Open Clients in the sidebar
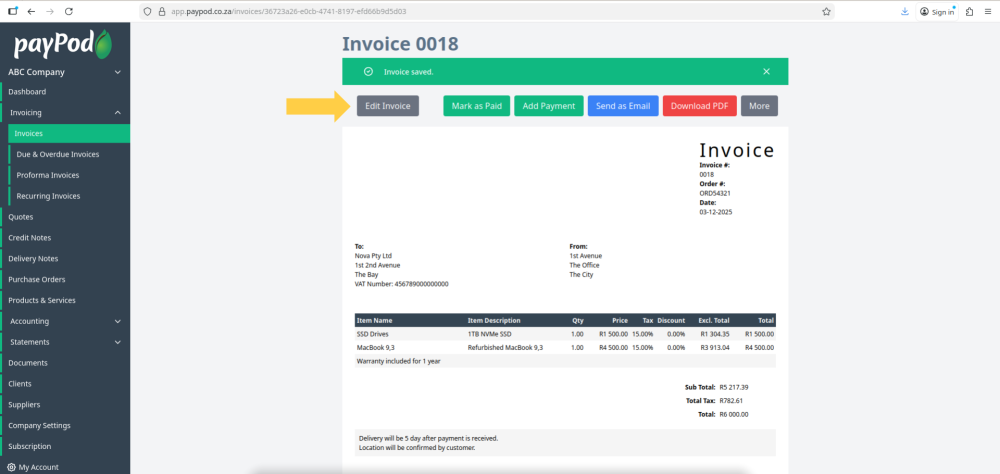 (20, 384)
